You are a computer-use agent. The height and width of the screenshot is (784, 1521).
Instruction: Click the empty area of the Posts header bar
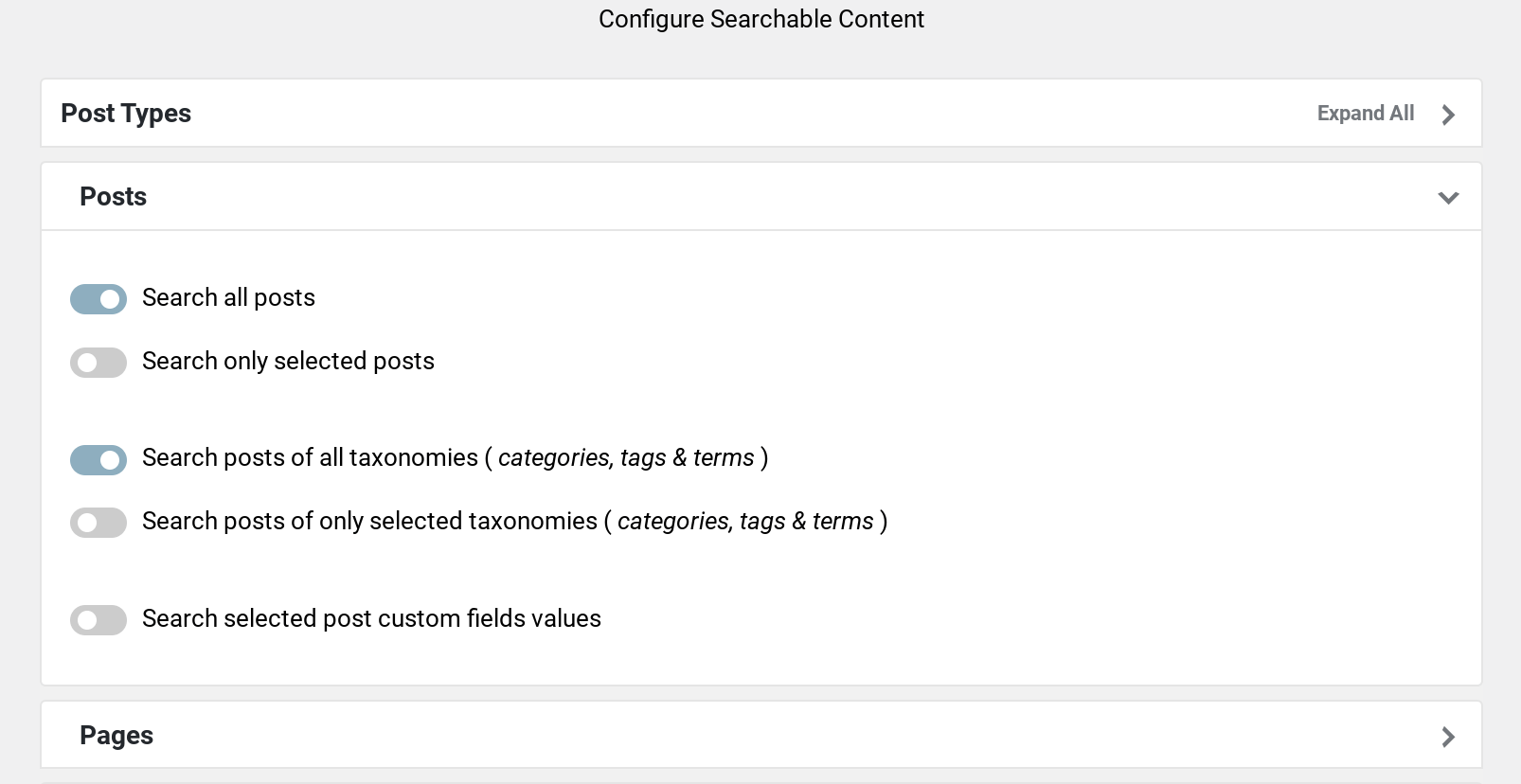click(758, 197)
